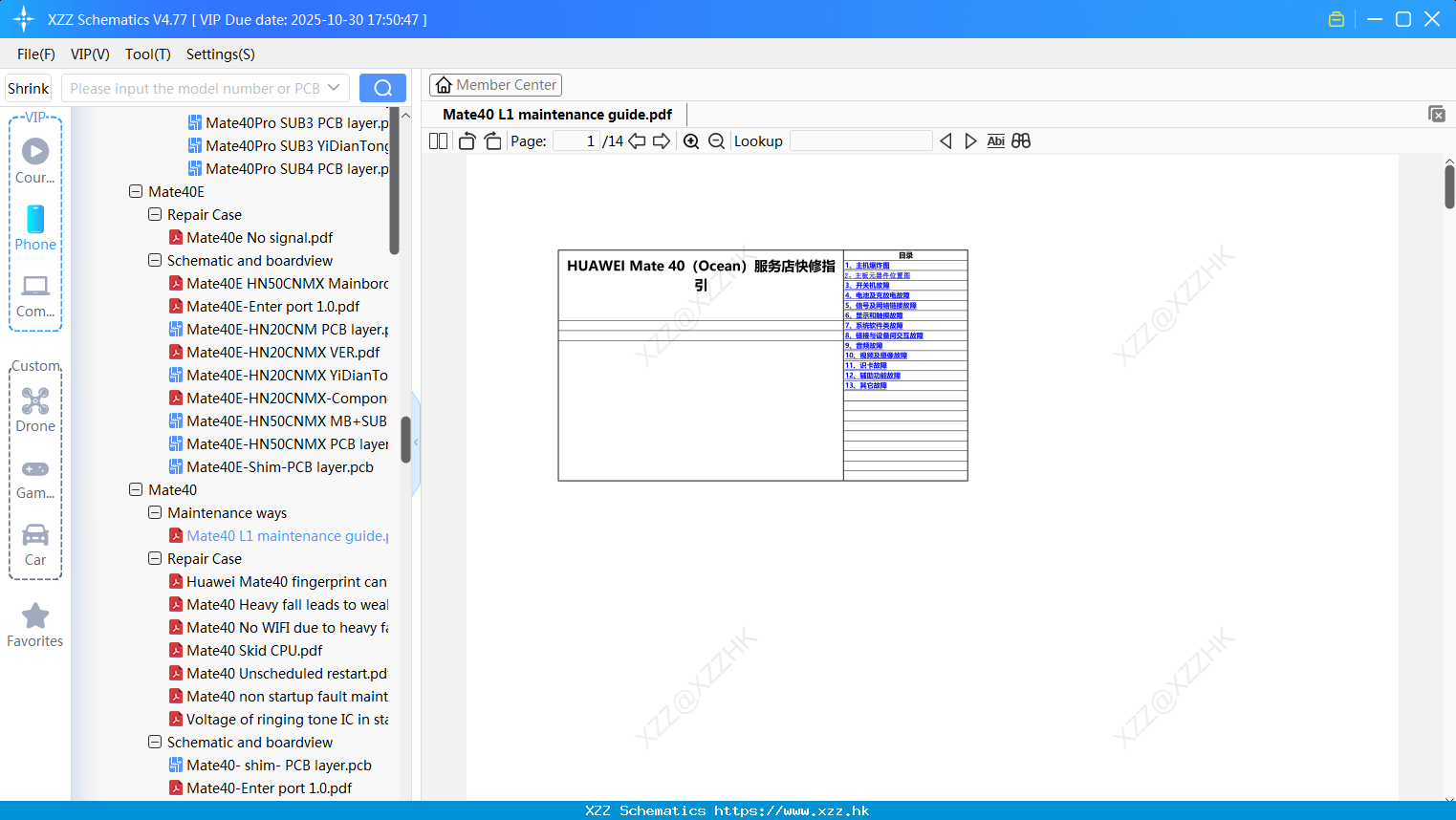Open Mate40E-Enter port 1.0.pdf
Viewport: 1456px width, 820px height.
point(273,307)
